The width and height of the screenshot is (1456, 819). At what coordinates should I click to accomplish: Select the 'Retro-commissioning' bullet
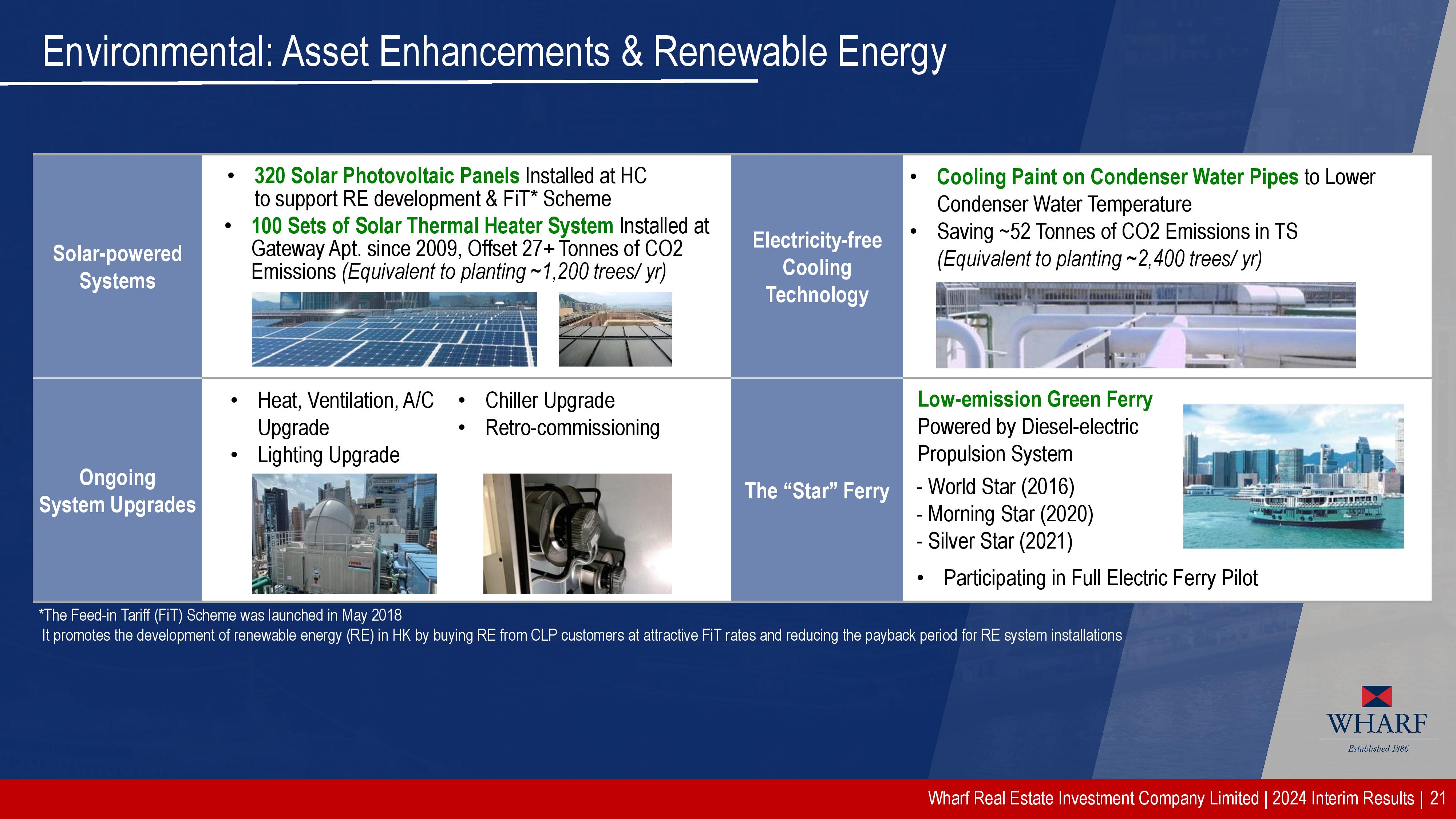click(572, 428)
